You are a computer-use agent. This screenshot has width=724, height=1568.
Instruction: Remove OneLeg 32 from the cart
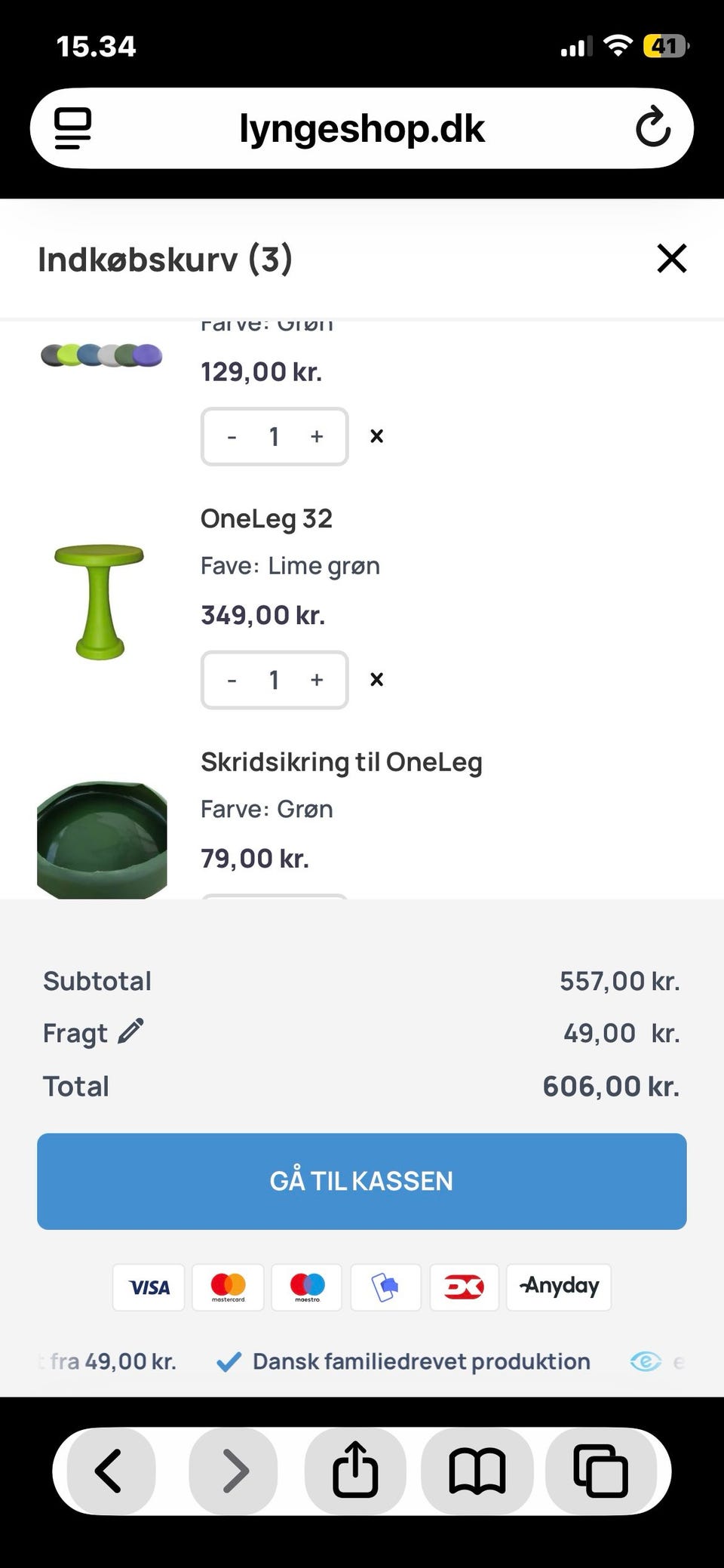click(377, 679)
